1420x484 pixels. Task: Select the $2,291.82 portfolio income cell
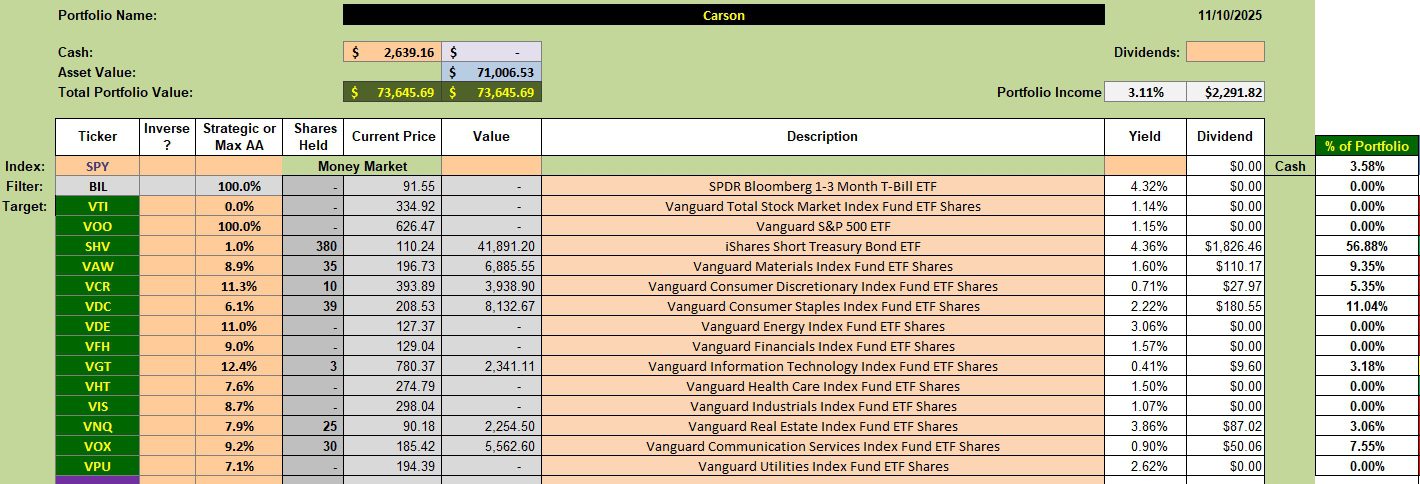(x=1225, y=92)
